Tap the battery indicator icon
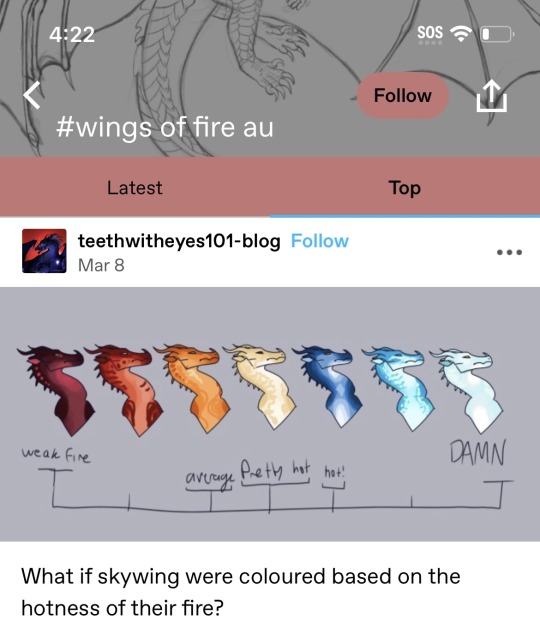Screen dimensions: 540x620 497,34
